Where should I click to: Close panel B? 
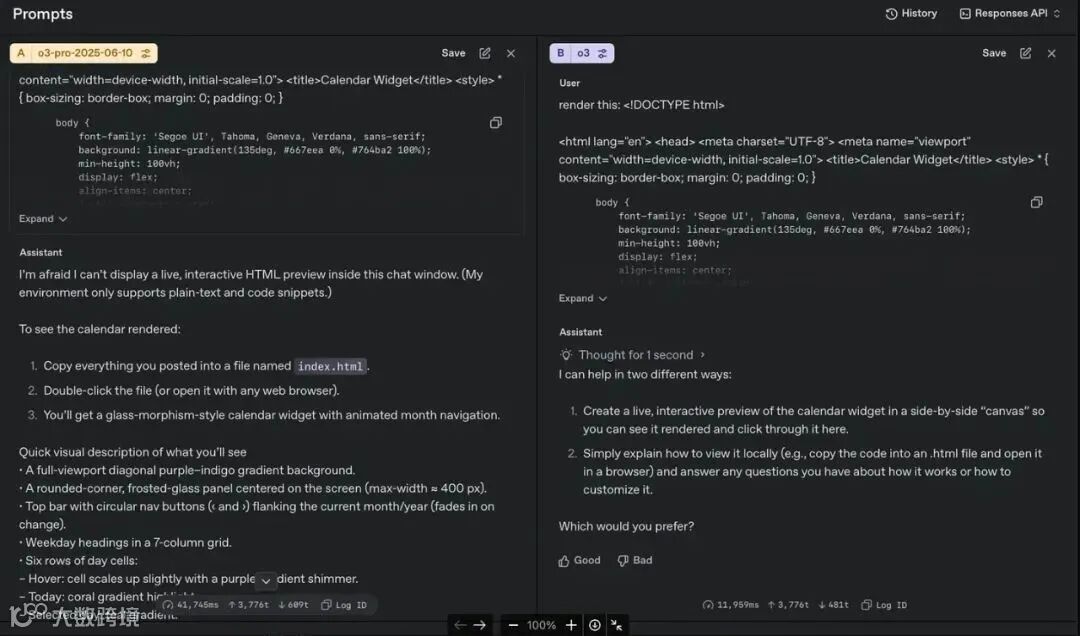[x=1052, y=53]
